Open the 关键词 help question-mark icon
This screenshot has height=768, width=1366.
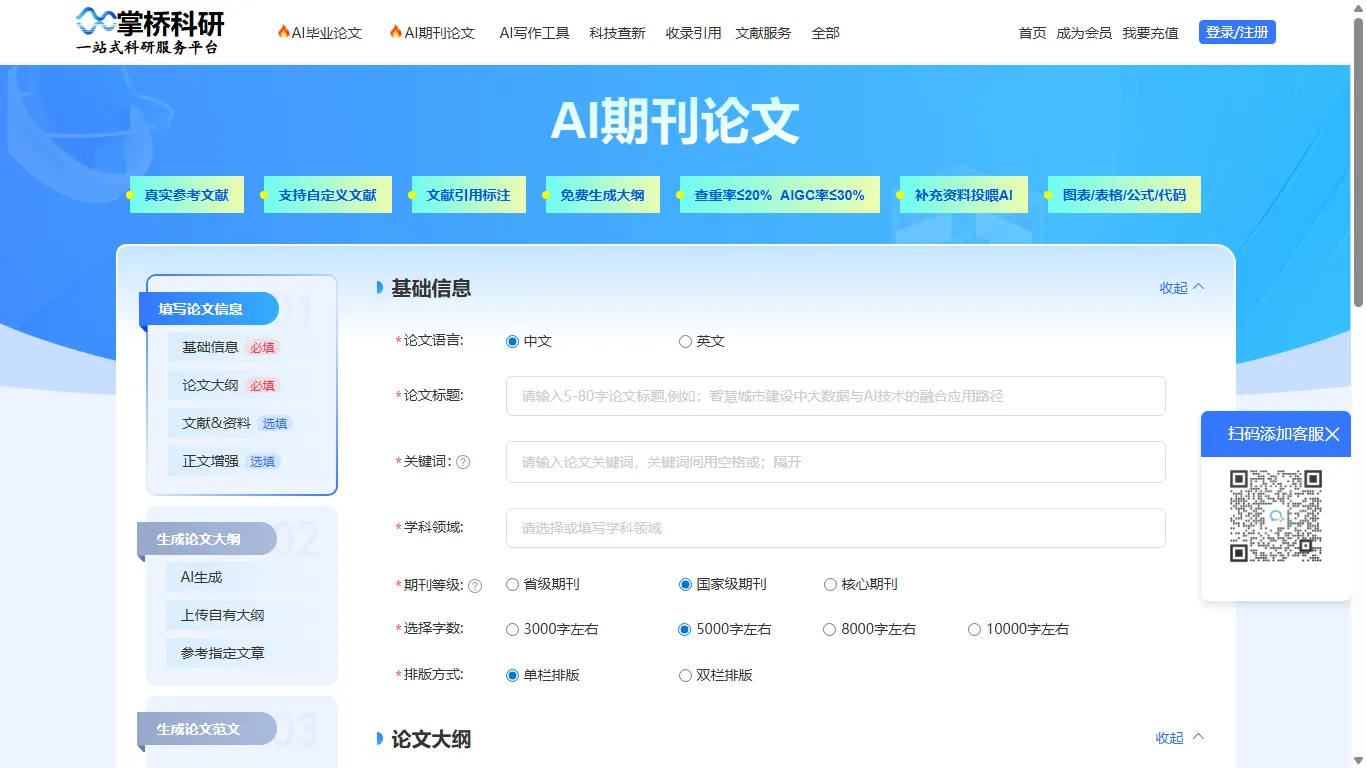pos(463,461)
